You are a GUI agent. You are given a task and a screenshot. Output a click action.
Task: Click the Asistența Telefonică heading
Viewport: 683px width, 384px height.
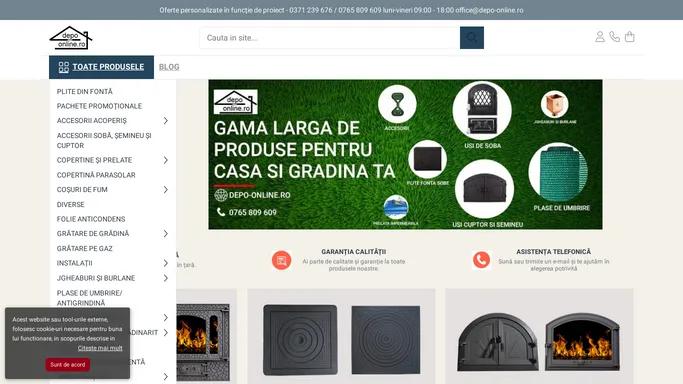pyautogui.click(x=553, y=252)
